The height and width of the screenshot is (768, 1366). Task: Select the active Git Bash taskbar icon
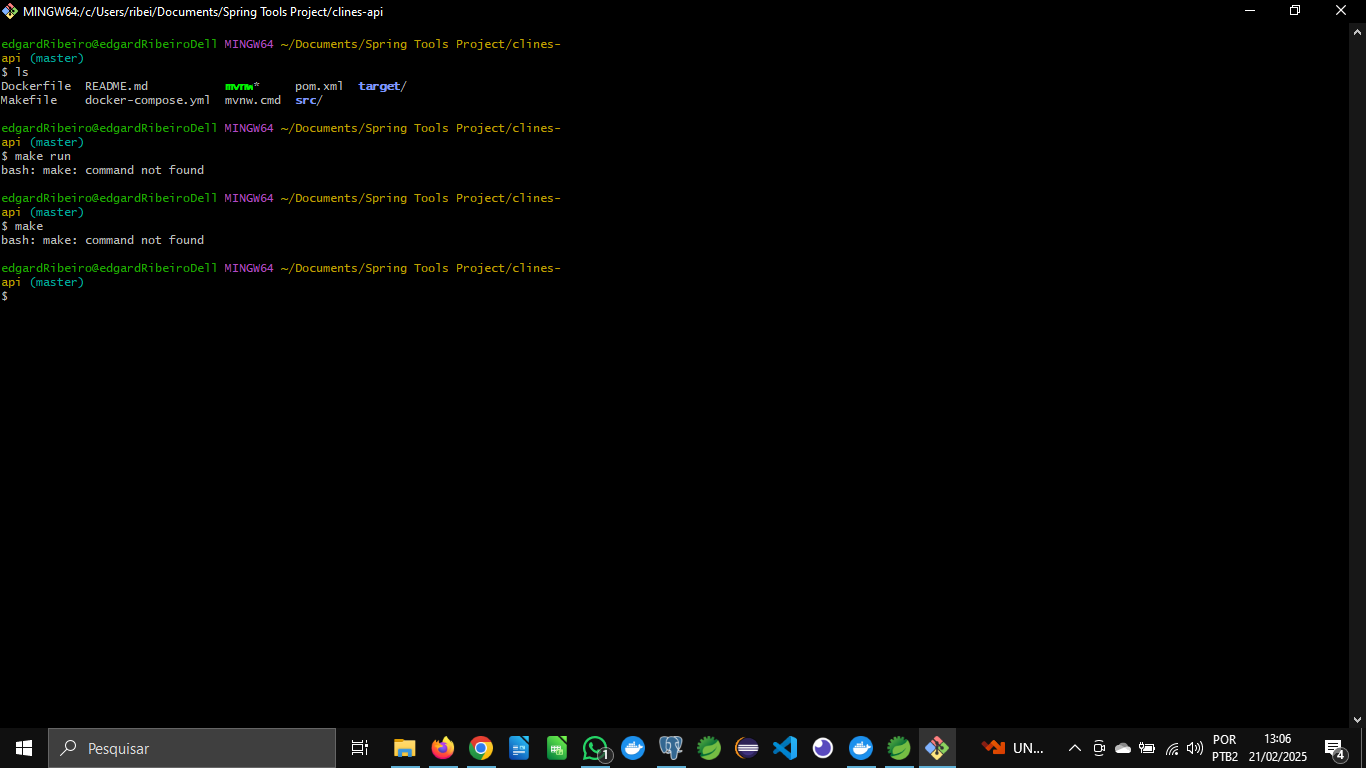click(x=937, y=748)
